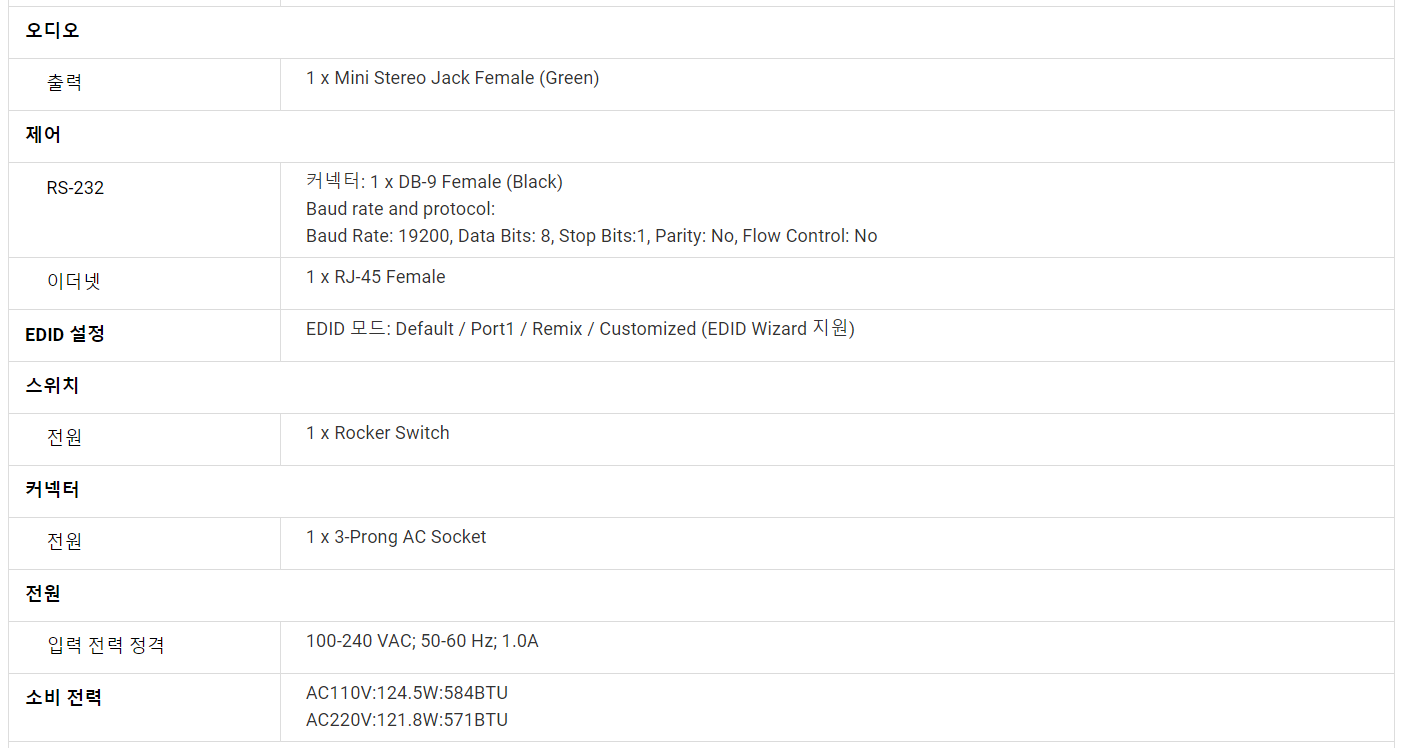Select the 100-240 VAC rating text
Screen dimensions: 1405x748
(x=422, y=641)
